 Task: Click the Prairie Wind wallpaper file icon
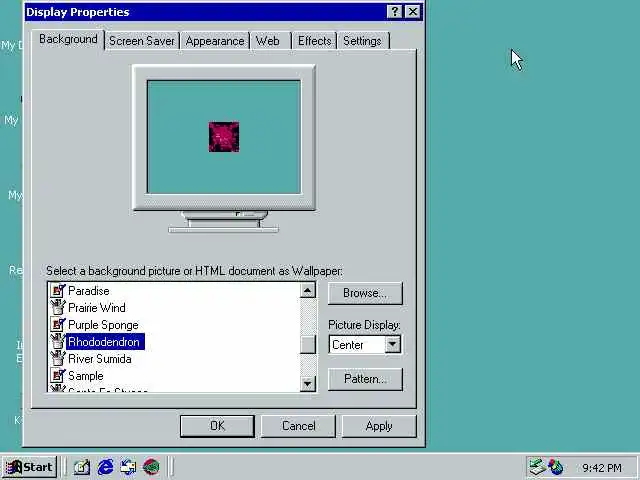click(58, 307)
